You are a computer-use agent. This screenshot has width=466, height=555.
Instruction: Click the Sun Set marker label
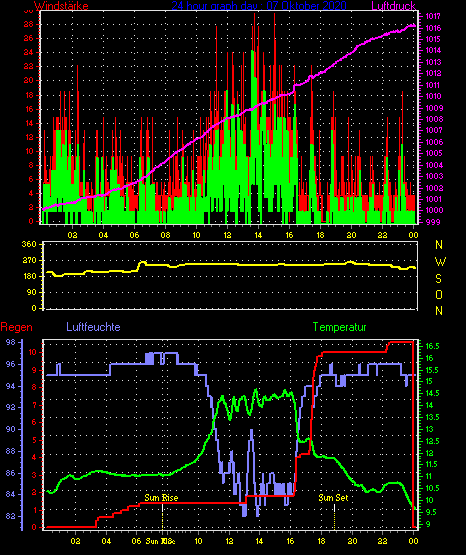(333, 498)
